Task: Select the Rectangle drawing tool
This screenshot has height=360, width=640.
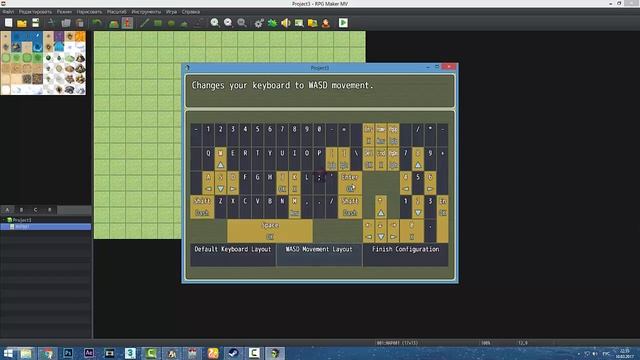Action: pyautogui.click(x=158, y=23)
